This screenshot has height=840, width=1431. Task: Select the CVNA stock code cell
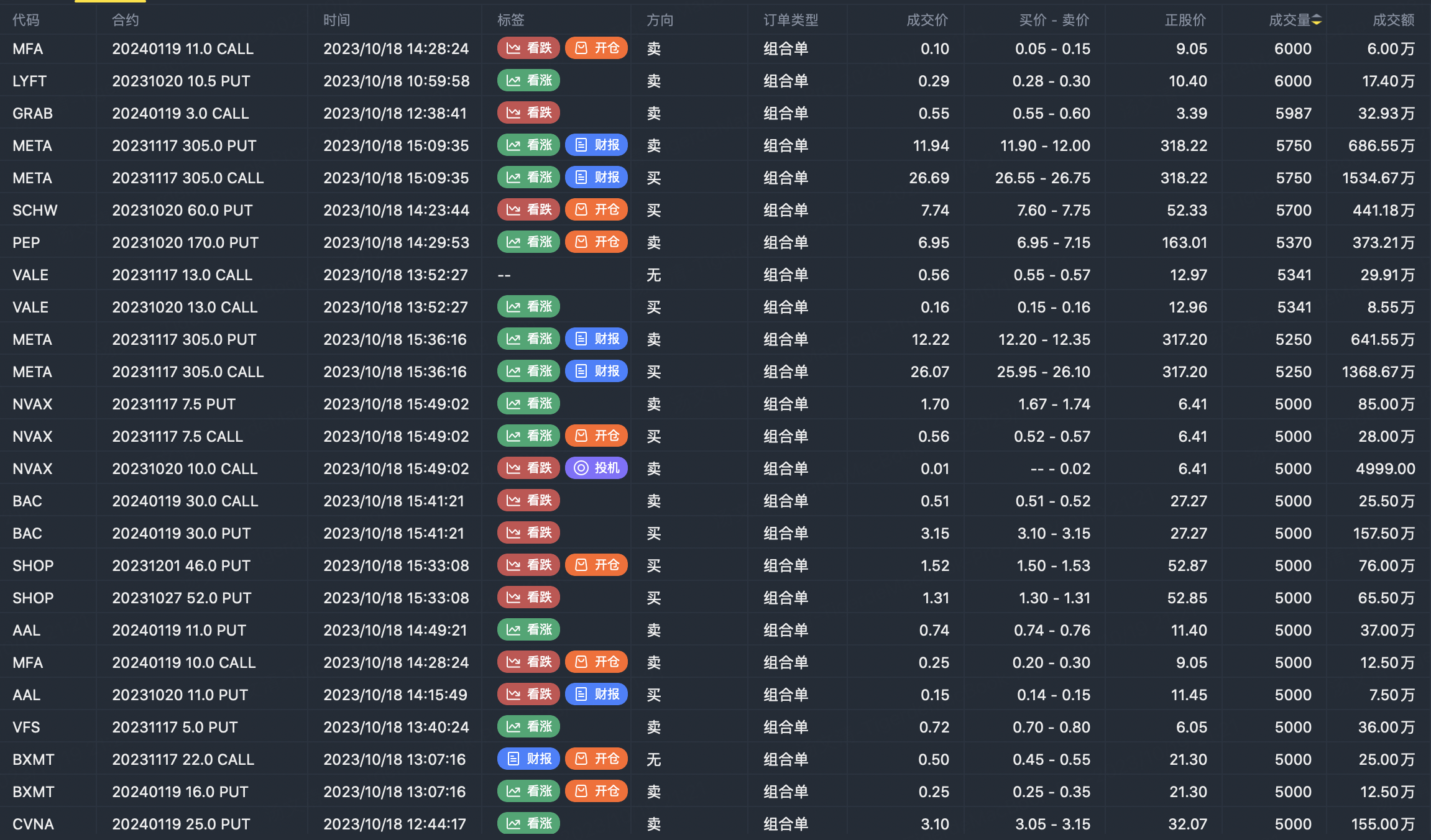tap(34, 824)
